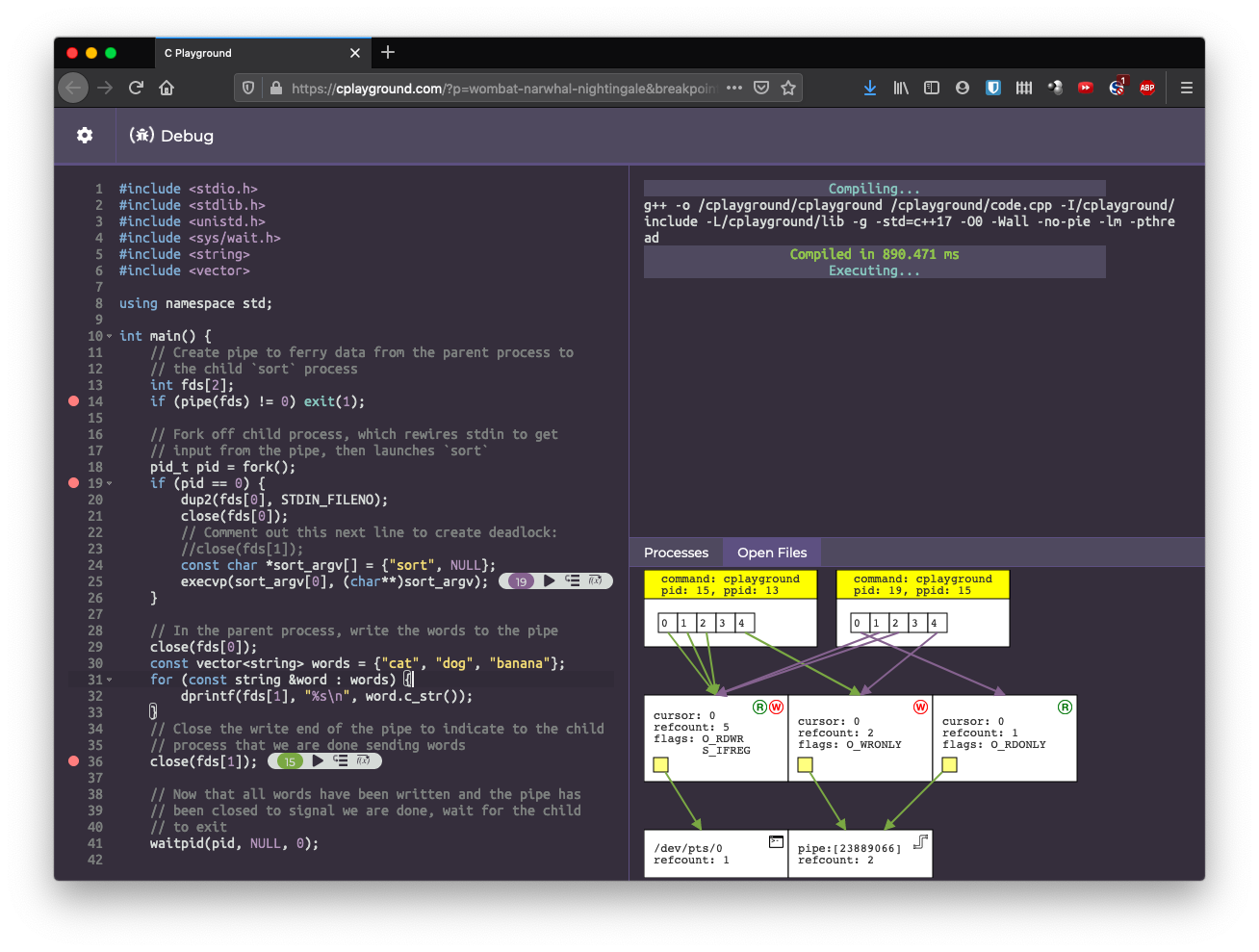This screenshot has width=1259, height=952.
Task: Click the terminal icon on the /dev/pts/0 node
Action: [776, 839]
